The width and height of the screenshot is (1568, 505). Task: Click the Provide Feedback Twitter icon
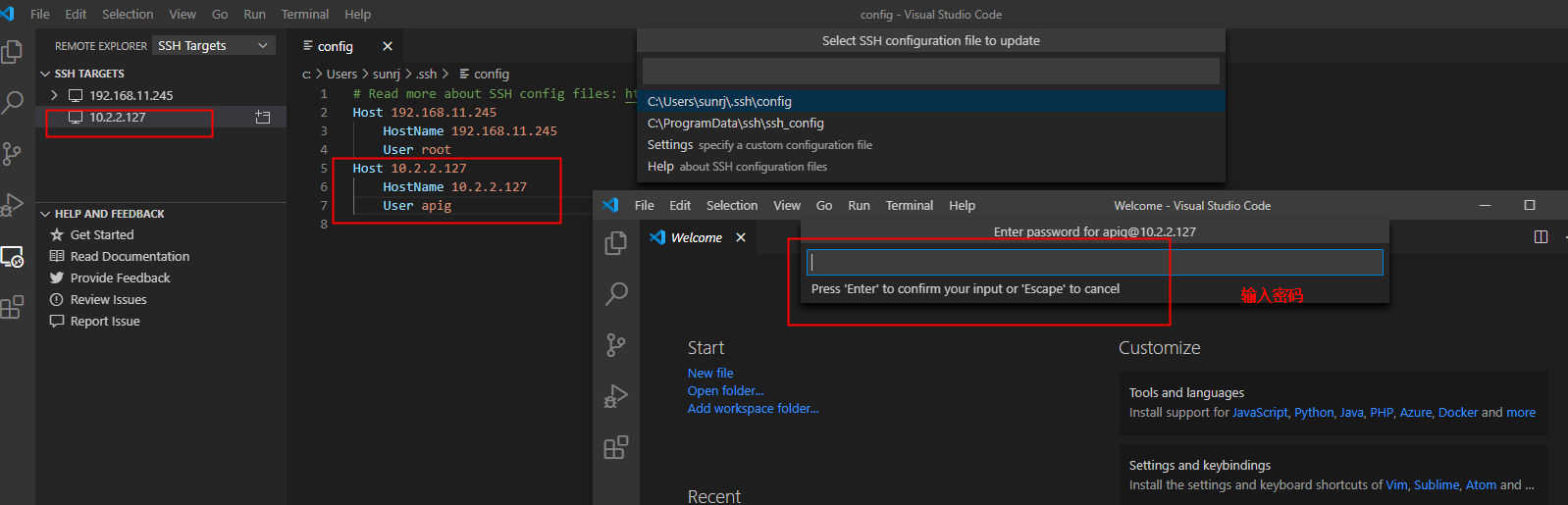pos(57,278)
